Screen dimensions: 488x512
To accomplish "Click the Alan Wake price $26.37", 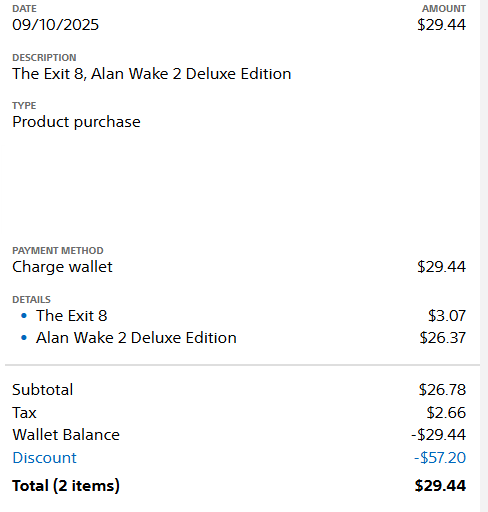I will point(442,338).
